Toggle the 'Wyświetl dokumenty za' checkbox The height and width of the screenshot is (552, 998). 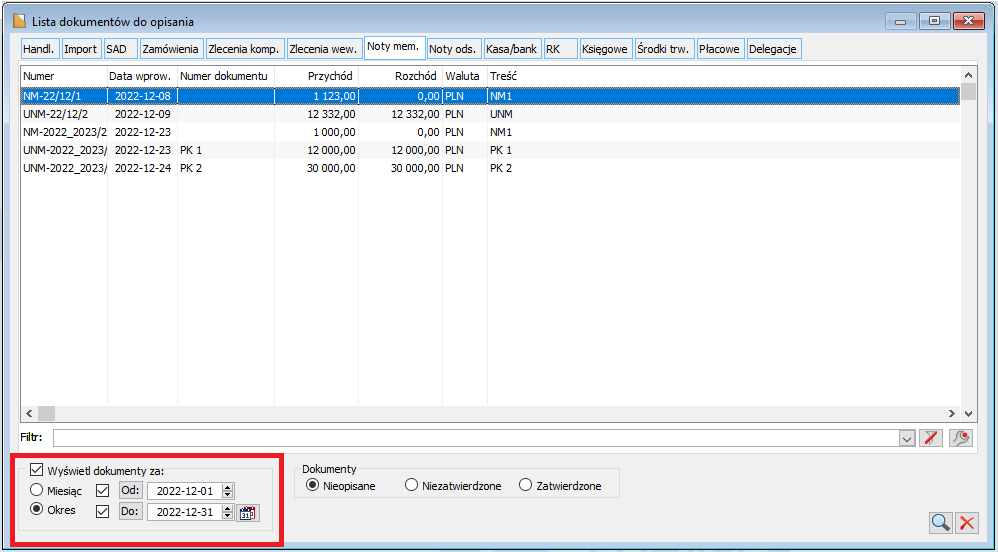pos(36,472)
